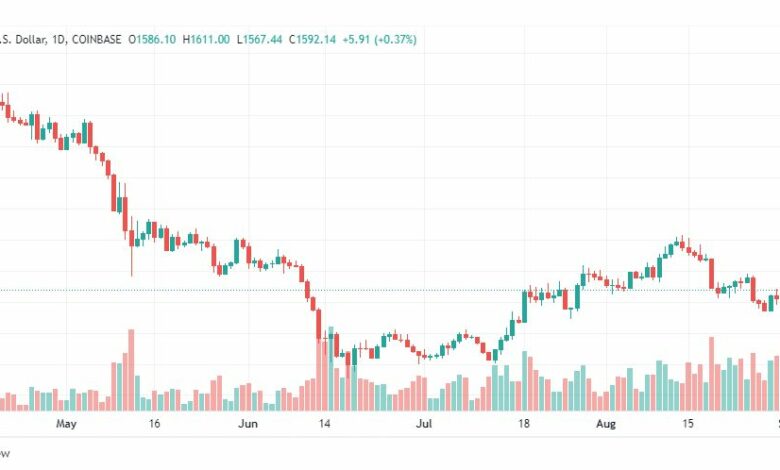Screen dimensions: 780x470
Task: Select the Aug label on time axis
Action: [606, 424]
